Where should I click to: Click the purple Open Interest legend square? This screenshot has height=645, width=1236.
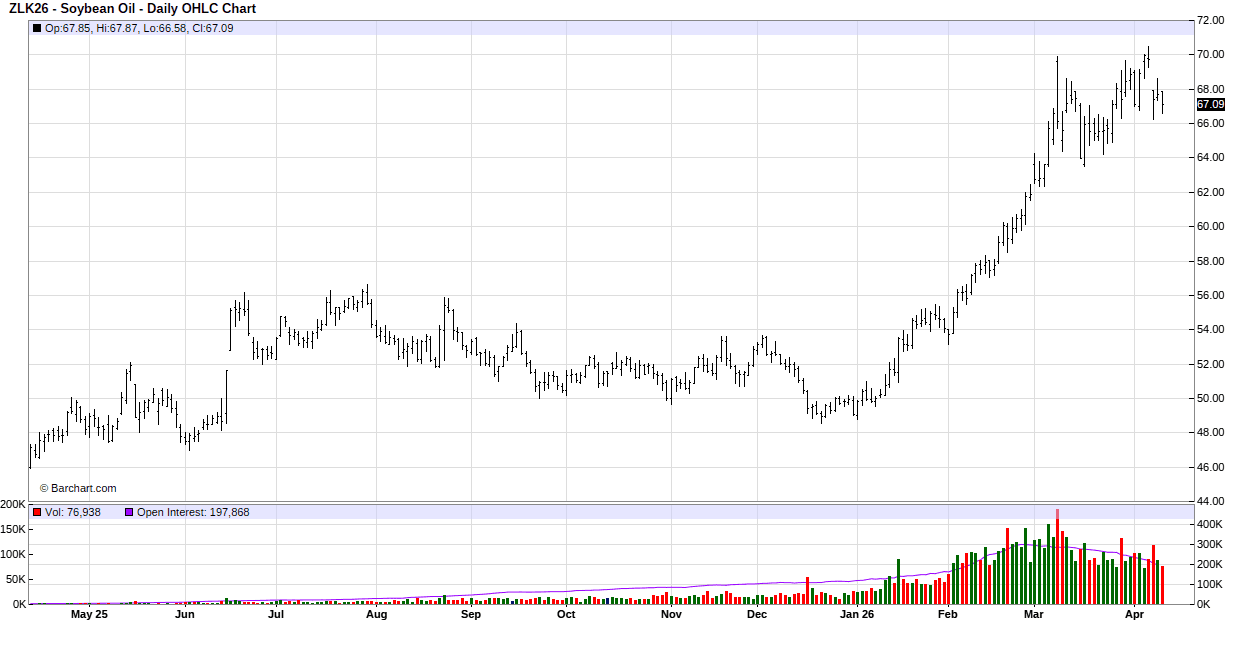129,512
